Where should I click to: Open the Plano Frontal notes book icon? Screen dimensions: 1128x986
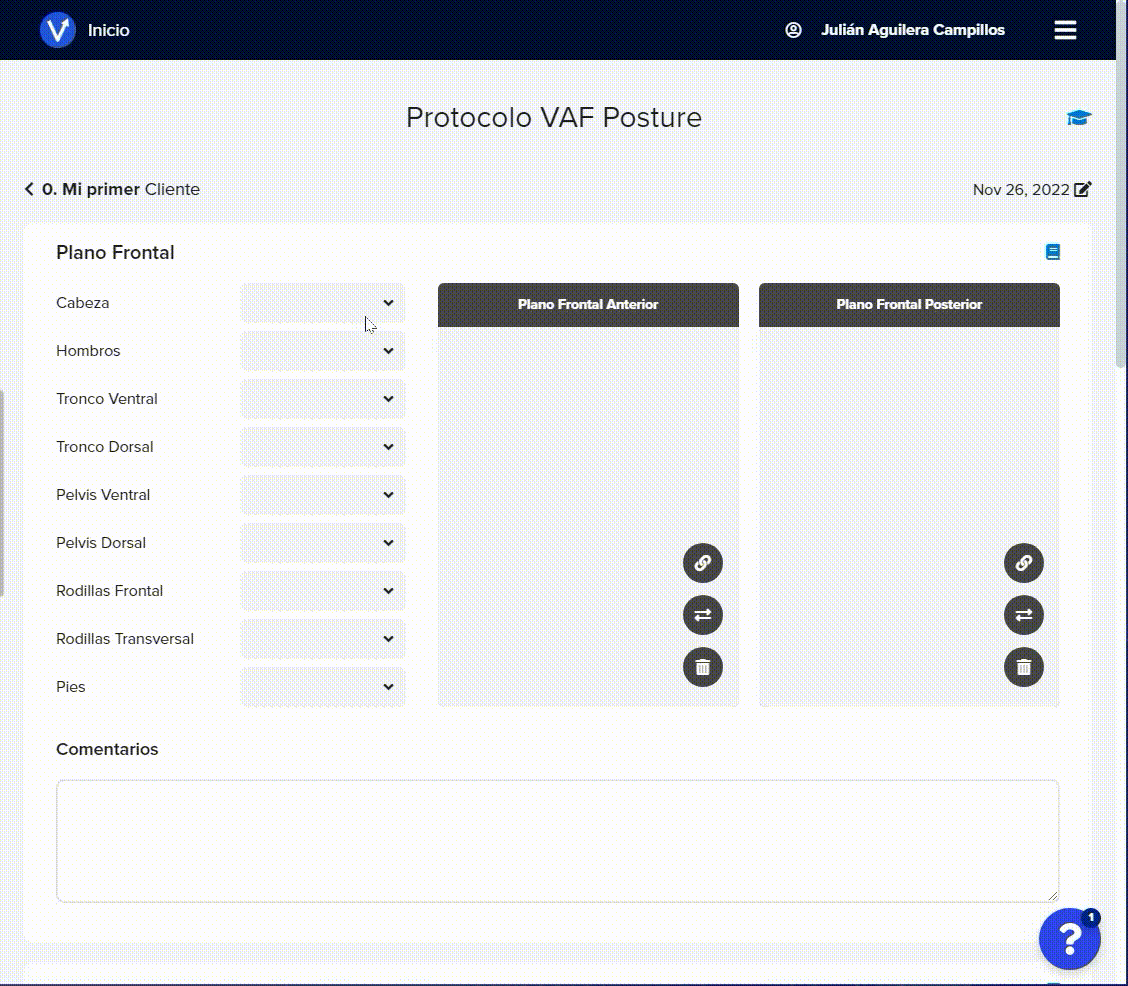(x=1052, y=252)
